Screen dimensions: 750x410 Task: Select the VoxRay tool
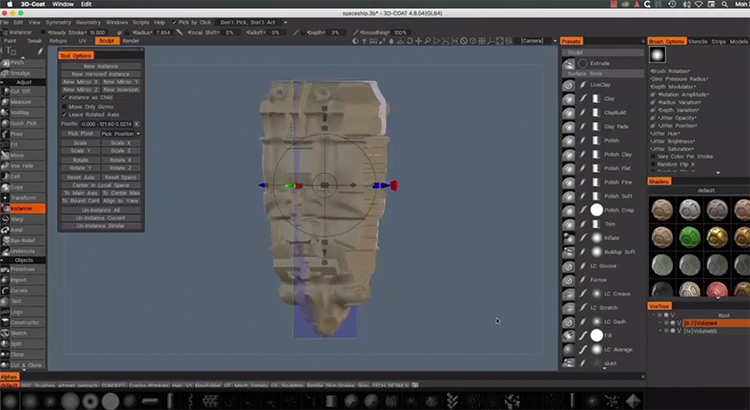click(x=22, y=112)
